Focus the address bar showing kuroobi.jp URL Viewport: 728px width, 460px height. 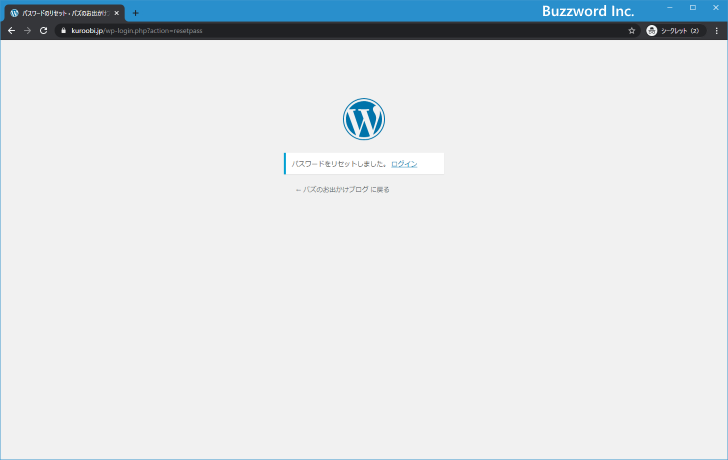click(x=300, y=31)
